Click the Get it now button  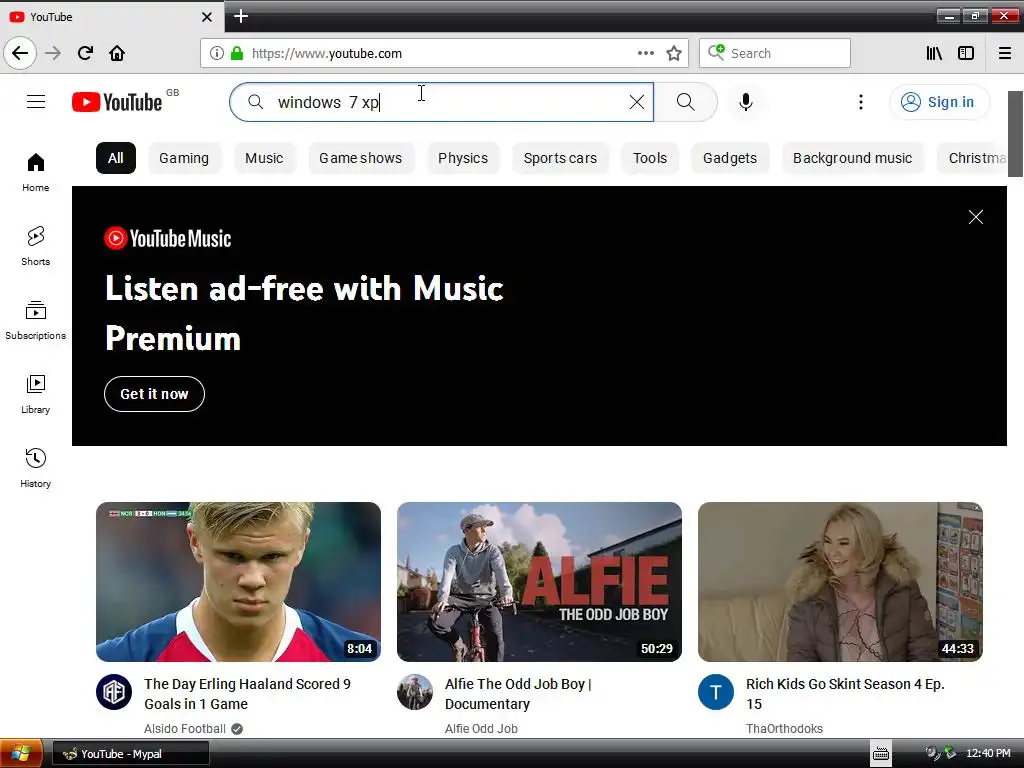click(154, 394)
